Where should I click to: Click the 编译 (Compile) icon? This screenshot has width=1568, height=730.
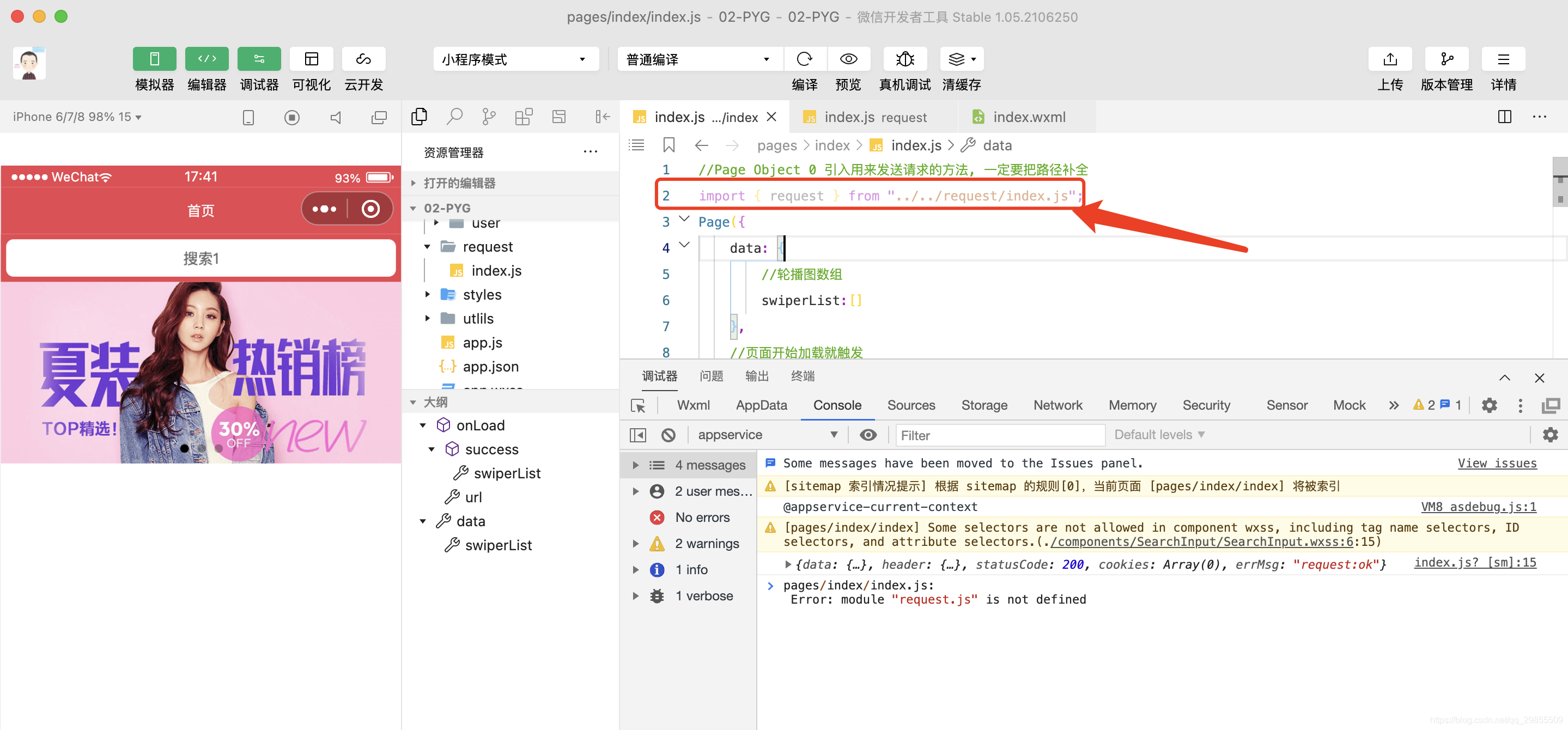click(805, 59)
